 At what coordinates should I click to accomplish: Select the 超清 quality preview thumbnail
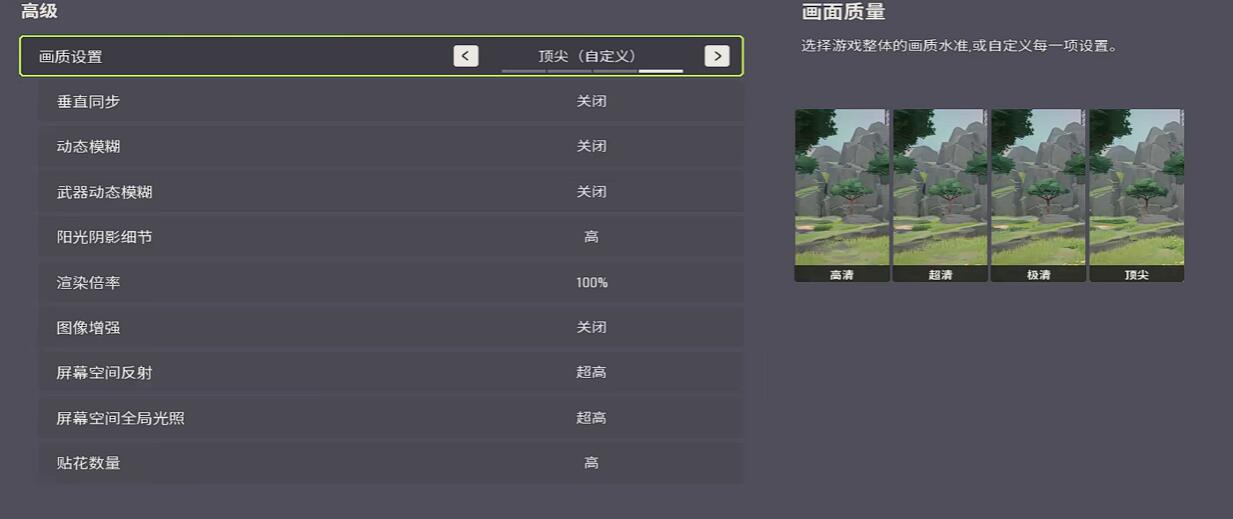click(x=939, y=195)
